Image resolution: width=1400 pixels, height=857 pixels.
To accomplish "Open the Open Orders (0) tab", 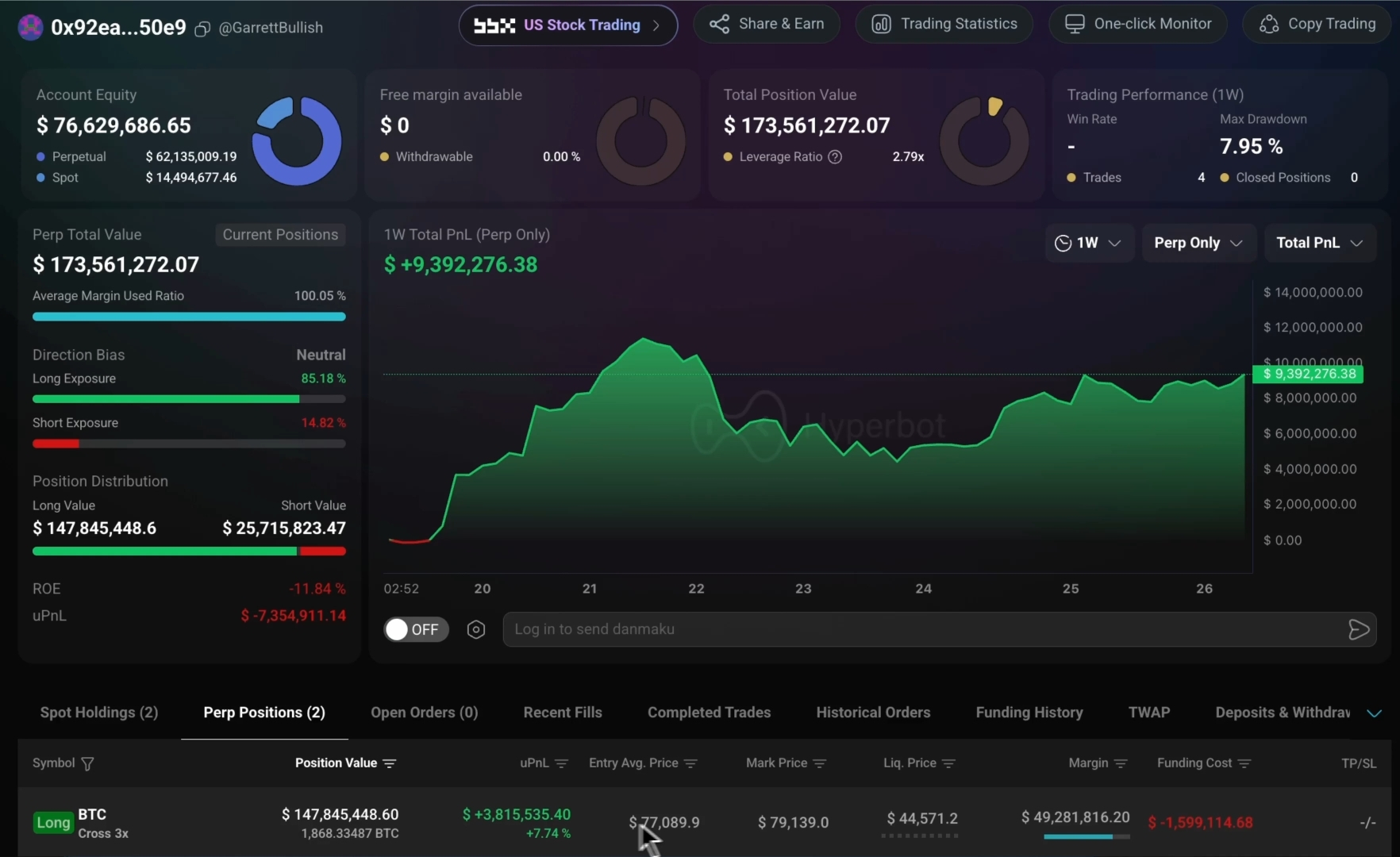I will pyautogui.click(x=425, y=713).
